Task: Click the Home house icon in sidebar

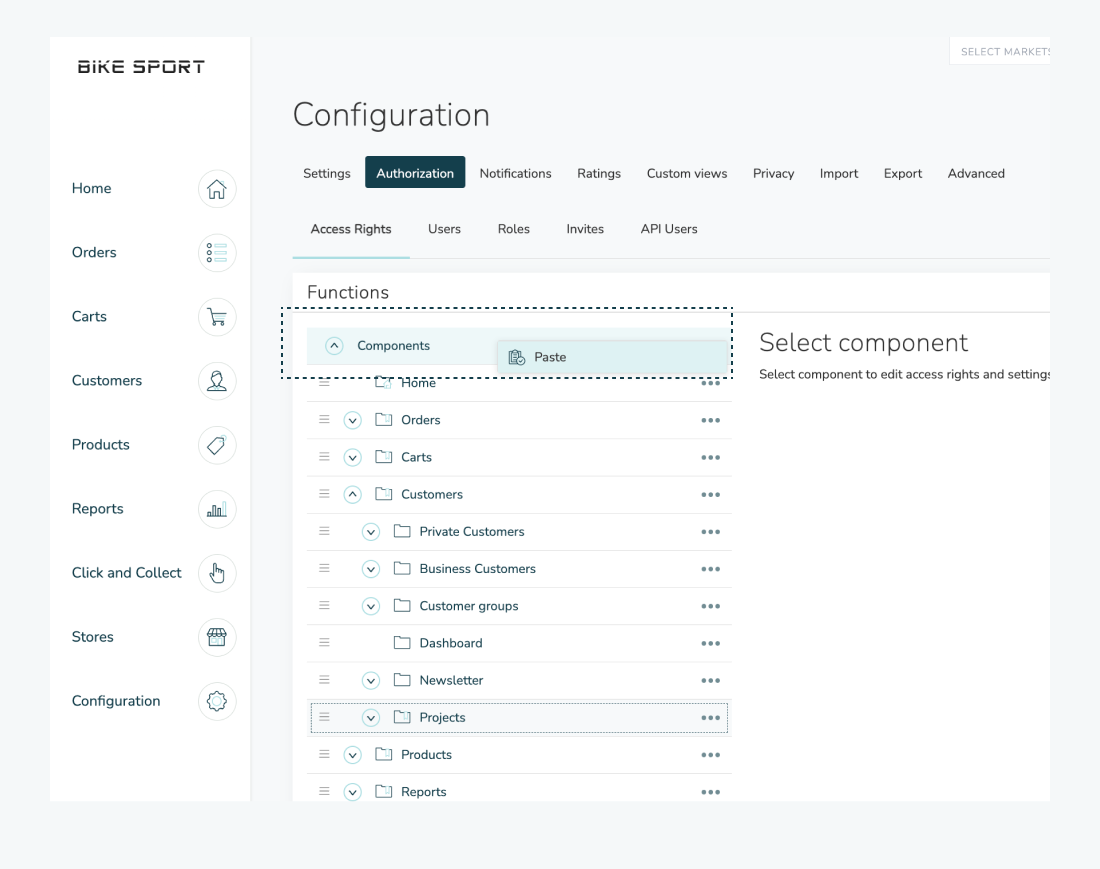Action: click(217, 189)
